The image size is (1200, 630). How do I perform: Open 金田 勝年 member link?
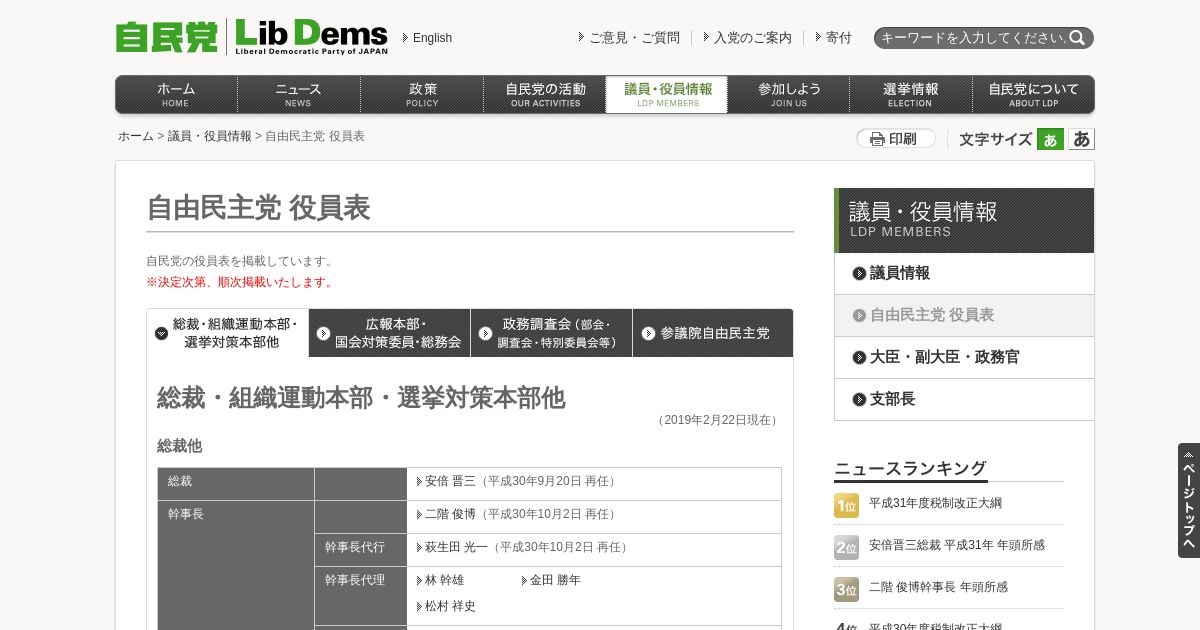(x=555, y=580)
